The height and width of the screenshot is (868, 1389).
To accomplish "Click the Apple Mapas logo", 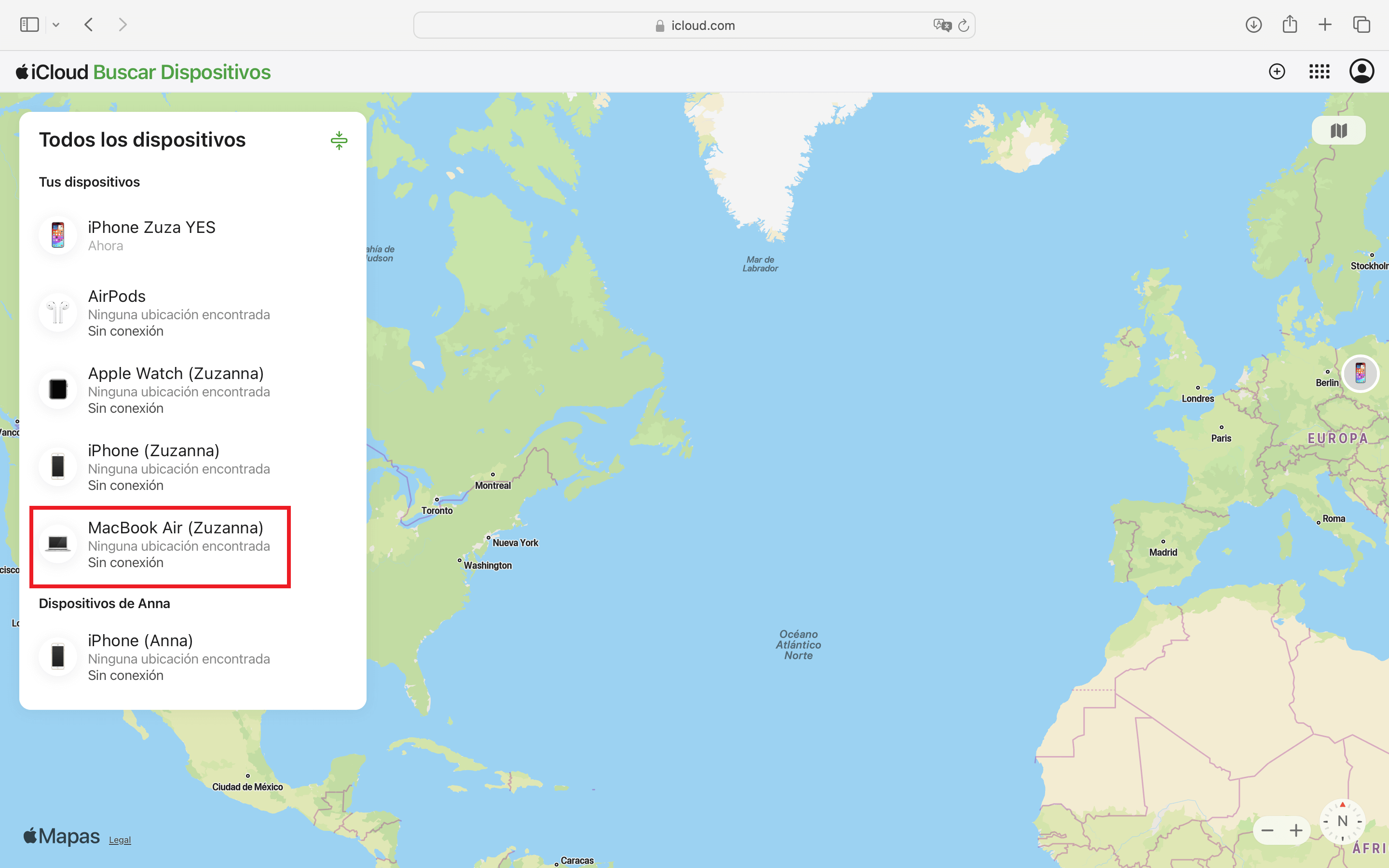I will (x=61, y=837).
